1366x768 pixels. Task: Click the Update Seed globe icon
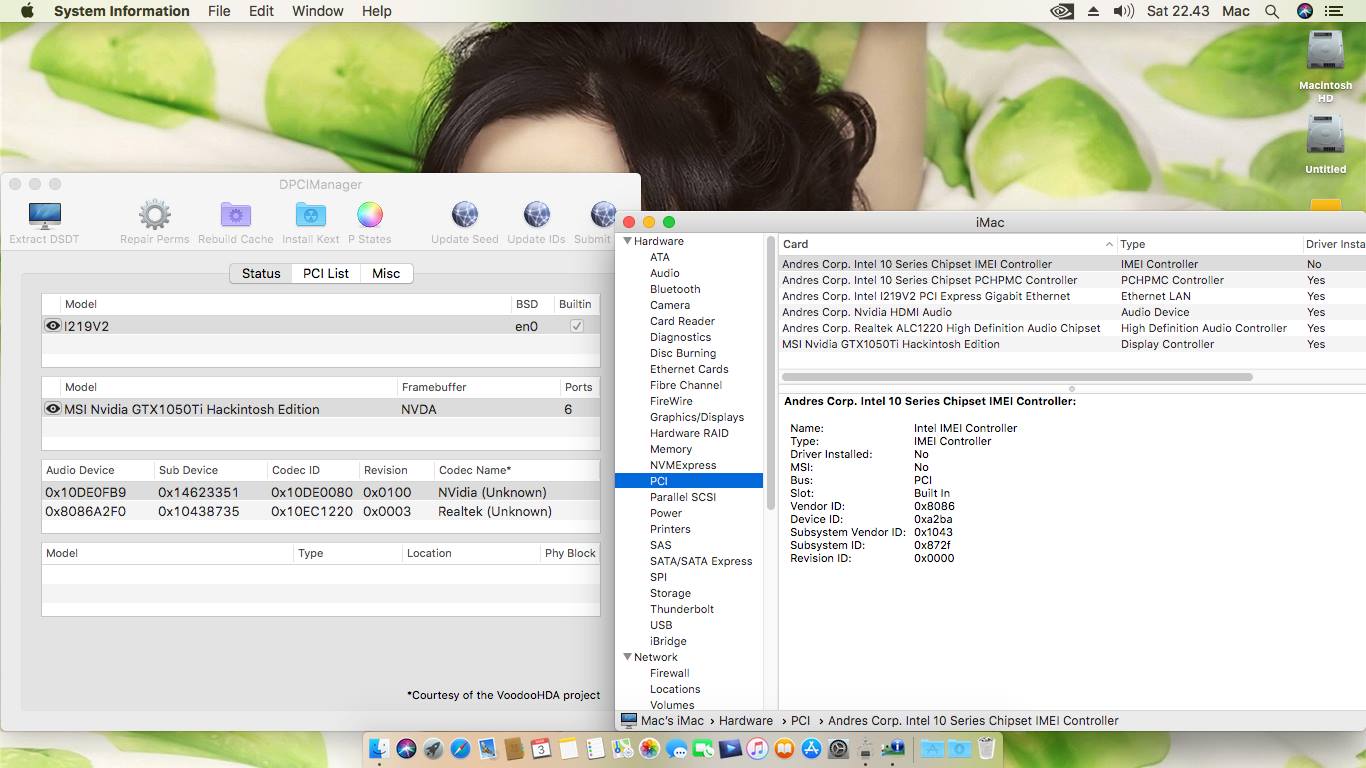click(x=464, y=216)
